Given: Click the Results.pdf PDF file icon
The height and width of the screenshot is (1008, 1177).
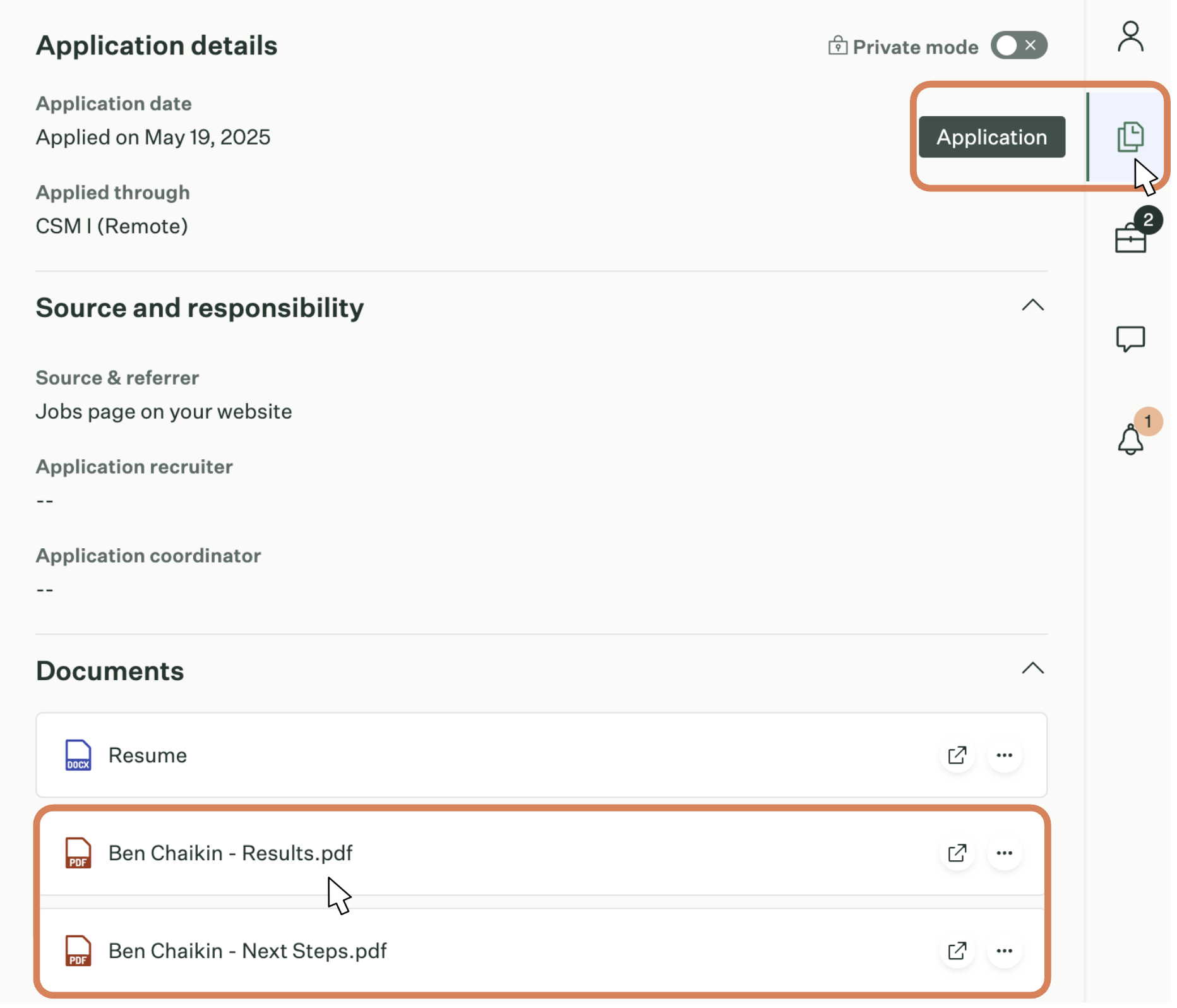Looking at the screenshot, I should coord(78,853).
